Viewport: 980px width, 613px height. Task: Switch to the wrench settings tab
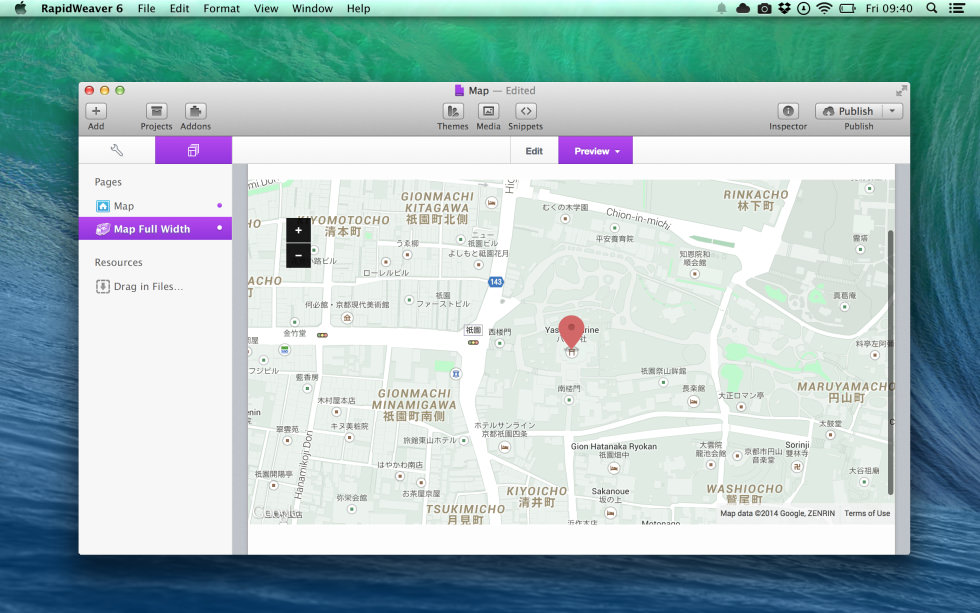click(117, 151)
